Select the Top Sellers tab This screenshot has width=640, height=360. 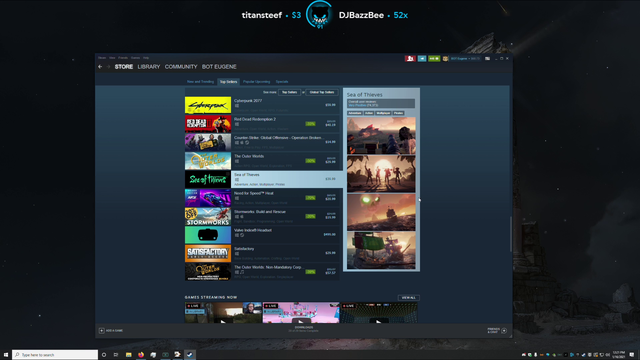point(228,82)
